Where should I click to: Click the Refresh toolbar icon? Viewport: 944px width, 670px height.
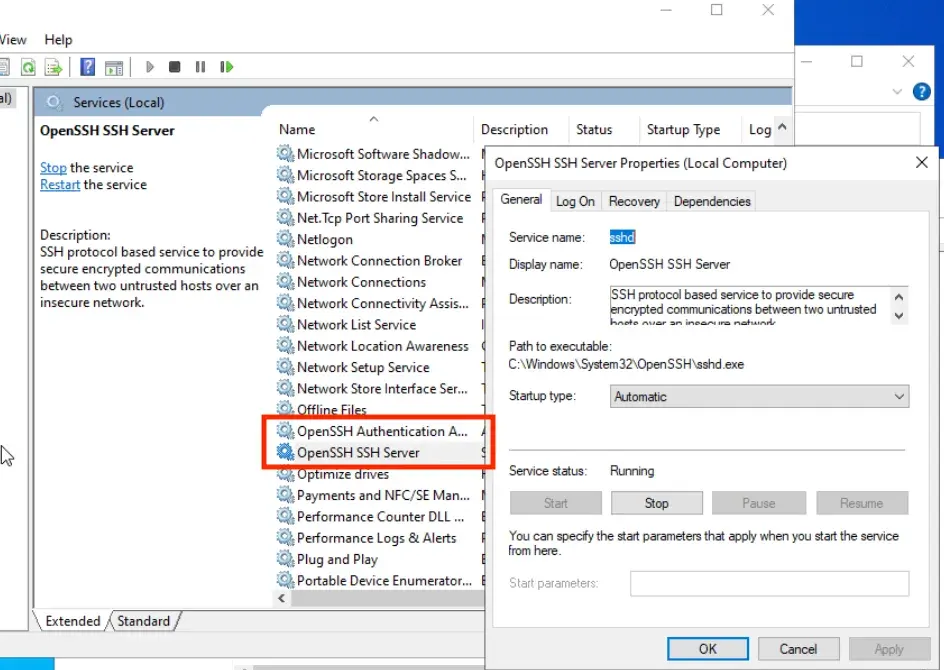click(x=28, y=67)
